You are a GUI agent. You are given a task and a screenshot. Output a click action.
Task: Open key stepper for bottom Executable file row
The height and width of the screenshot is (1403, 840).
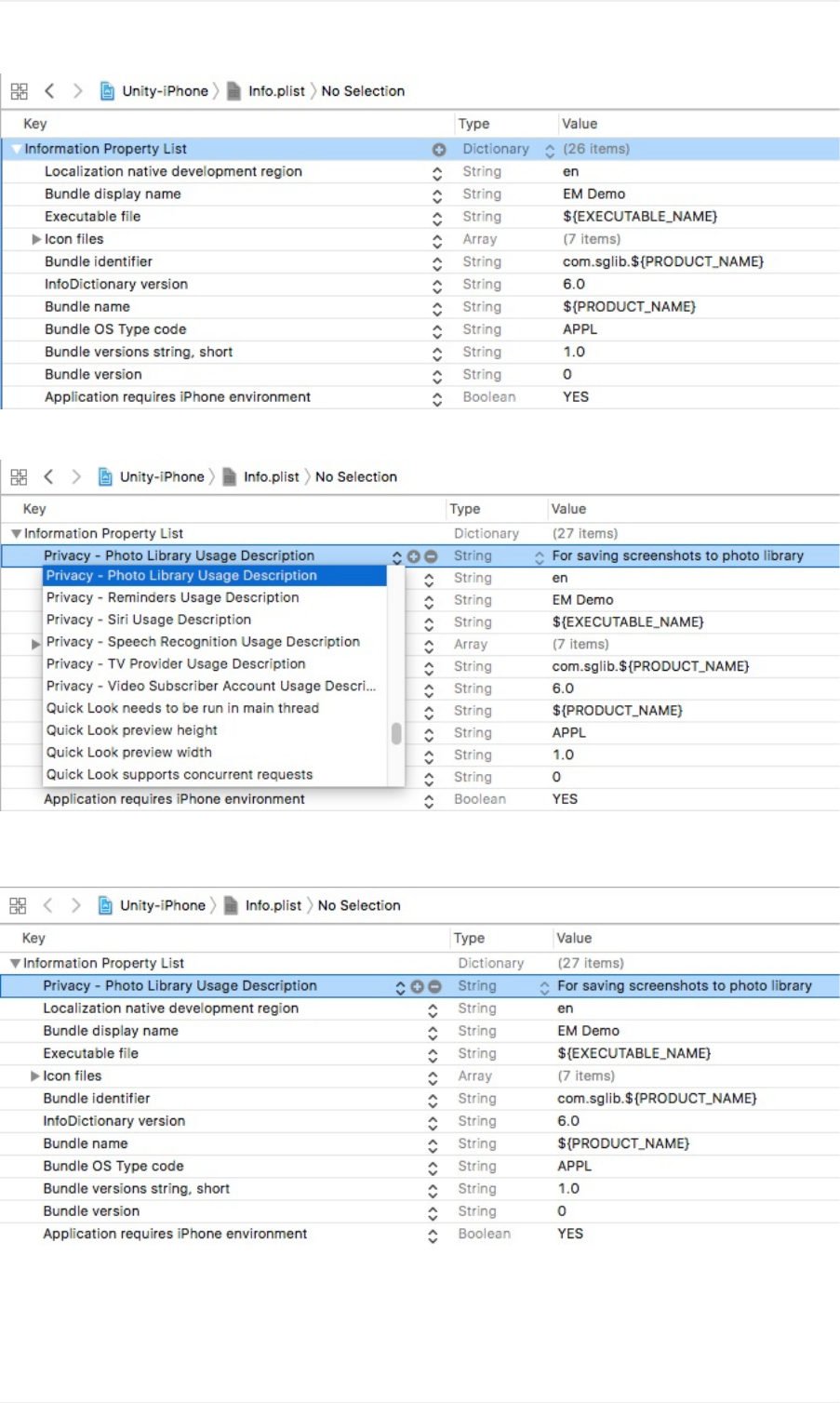point(433,1055)
